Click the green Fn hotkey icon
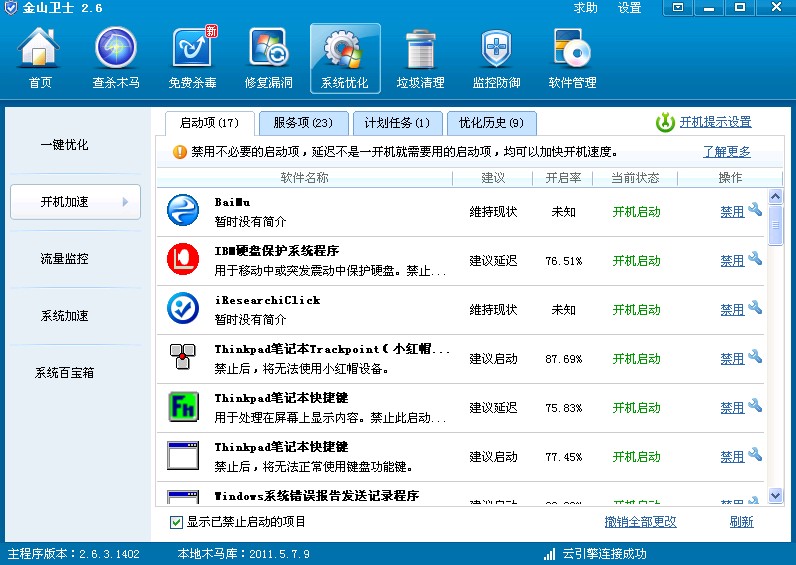The image size is (796, 565). coord(183,406)
